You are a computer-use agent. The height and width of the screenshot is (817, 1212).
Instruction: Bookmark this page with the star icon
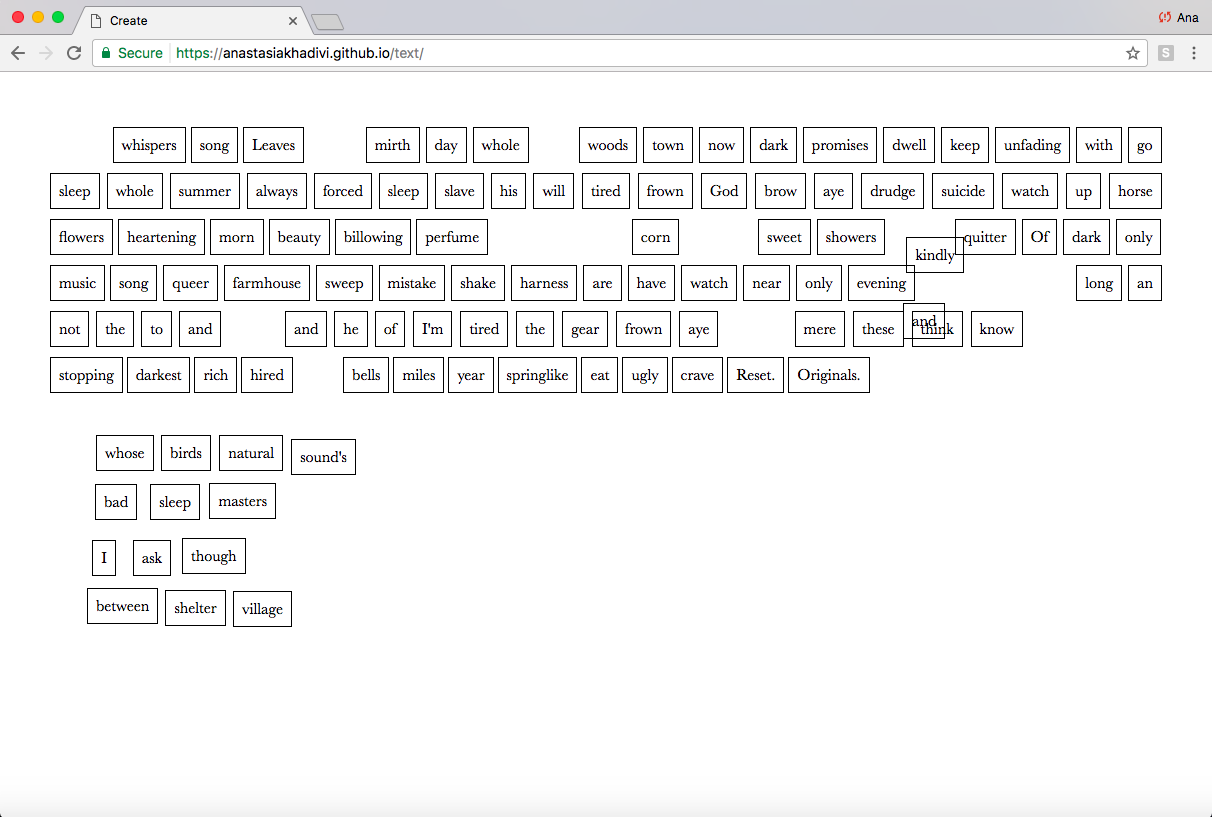(x=1133, y=53)
